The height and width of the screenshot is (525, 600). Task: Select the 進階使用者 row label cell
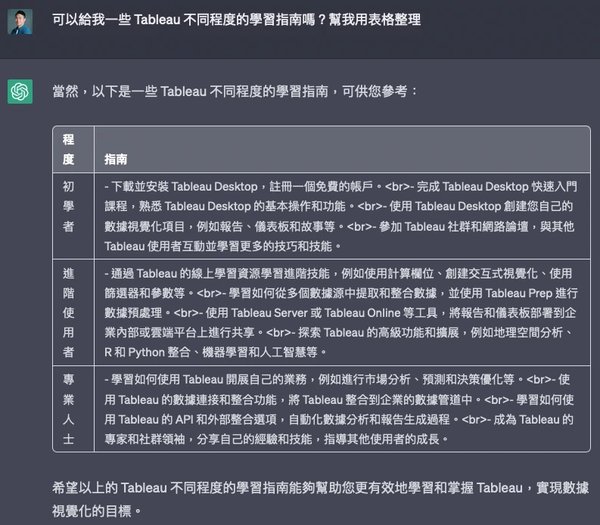[73, 313]
